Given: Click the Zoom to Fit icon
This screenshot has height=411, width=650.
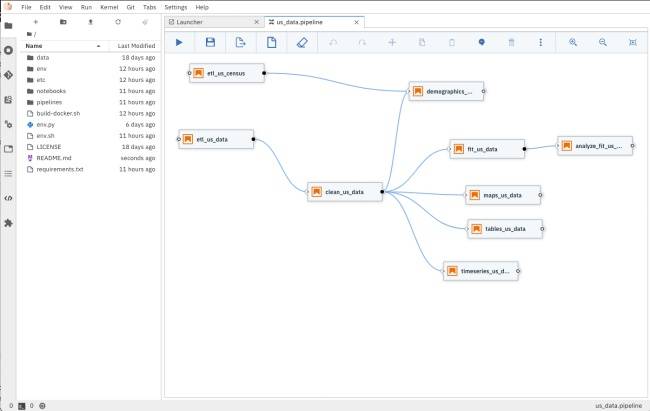Looking at the screenshot, I should pos(633,42).
